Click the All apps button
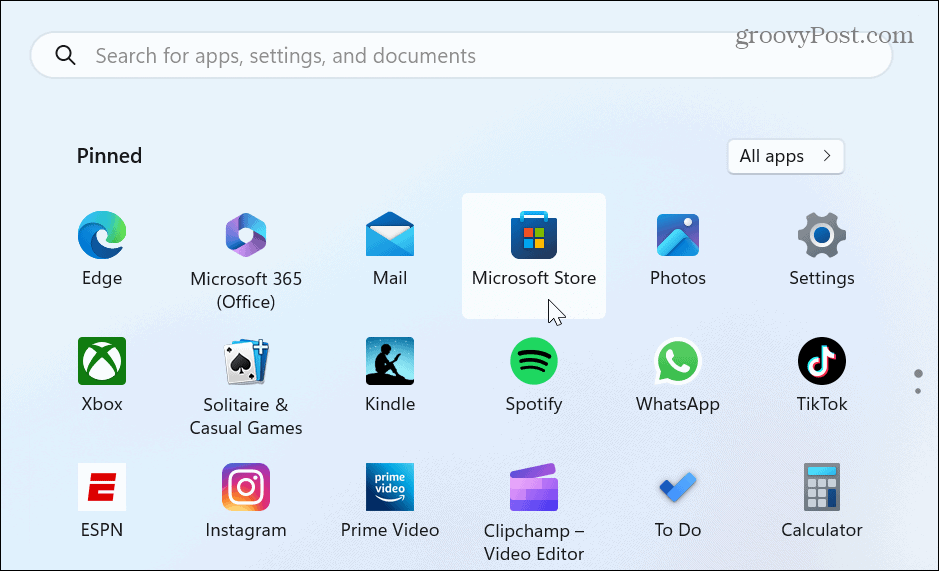The width and height of the screenshot is (939, 571). point(786,156)
